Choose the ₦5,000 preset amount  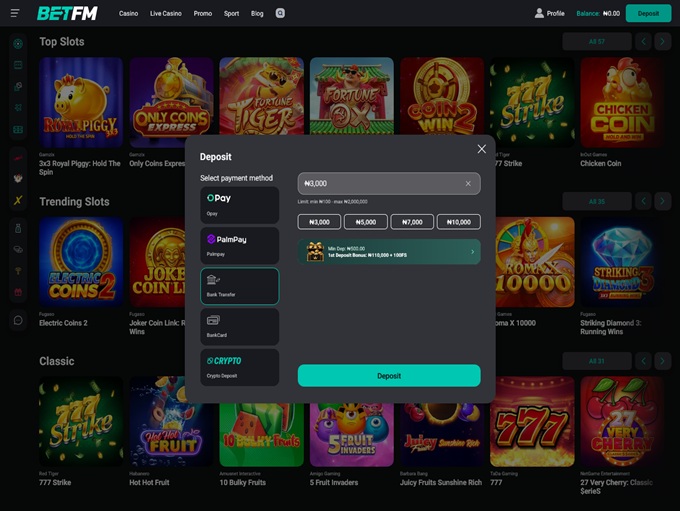(366, 222)
